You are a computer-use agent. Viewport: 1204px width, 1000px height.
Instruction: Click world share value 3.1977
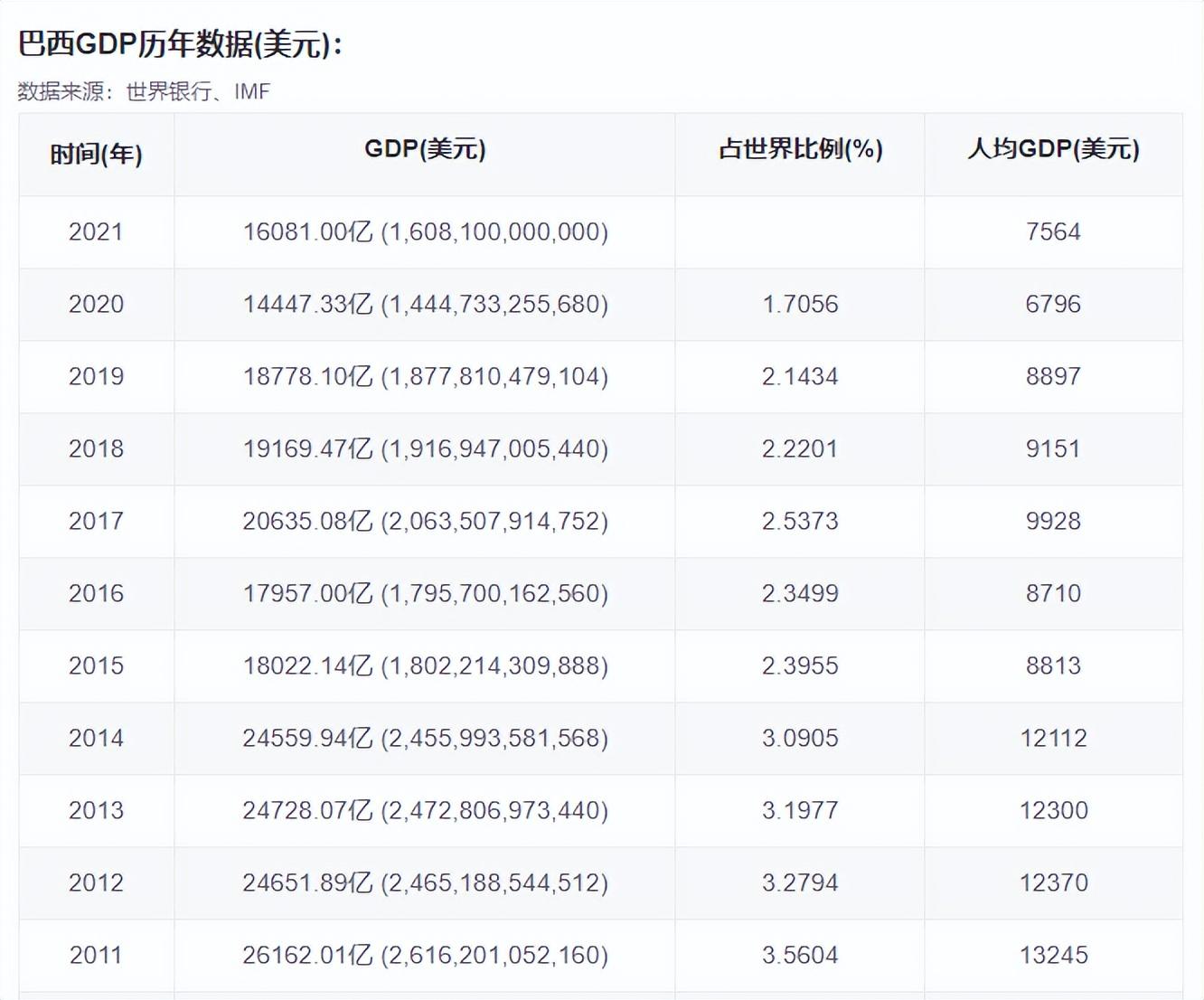(x=800, y=810)
